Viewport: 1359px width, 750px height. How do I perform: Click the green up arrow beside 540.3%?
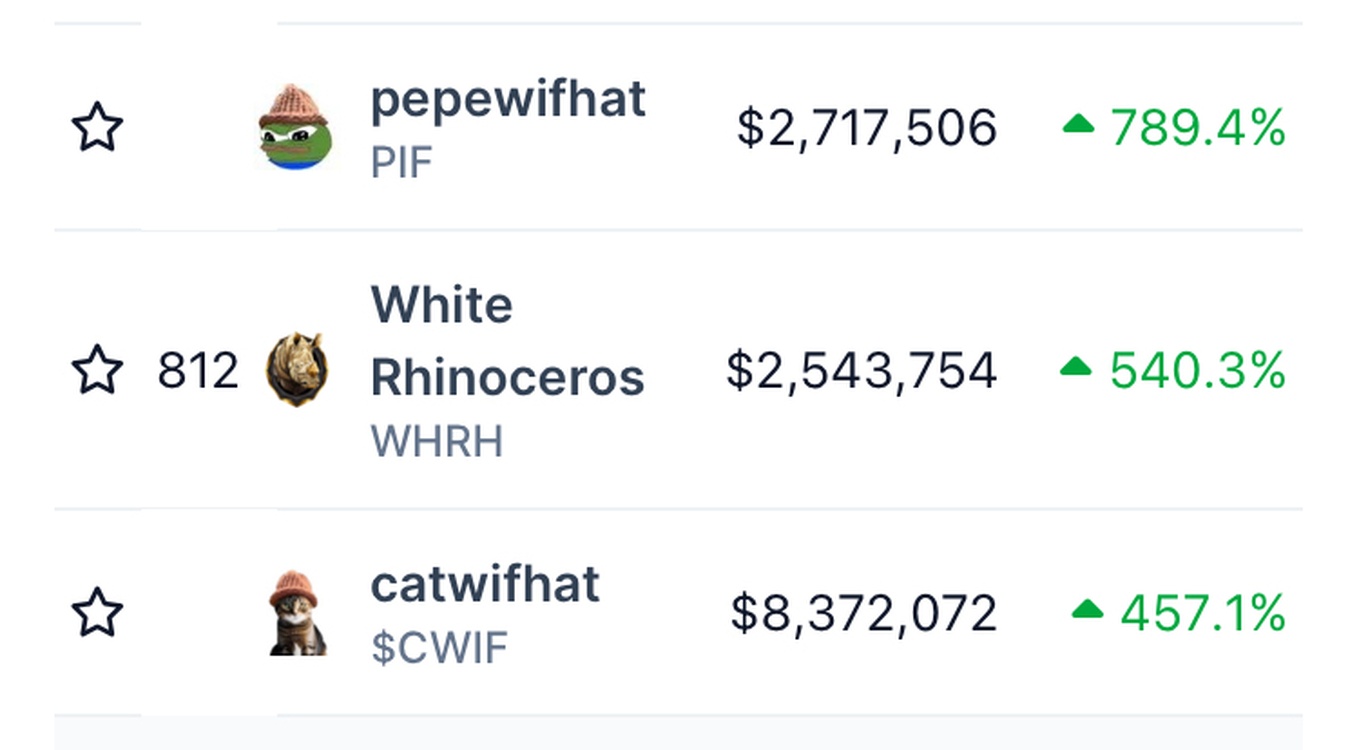tap(1076, 367)
